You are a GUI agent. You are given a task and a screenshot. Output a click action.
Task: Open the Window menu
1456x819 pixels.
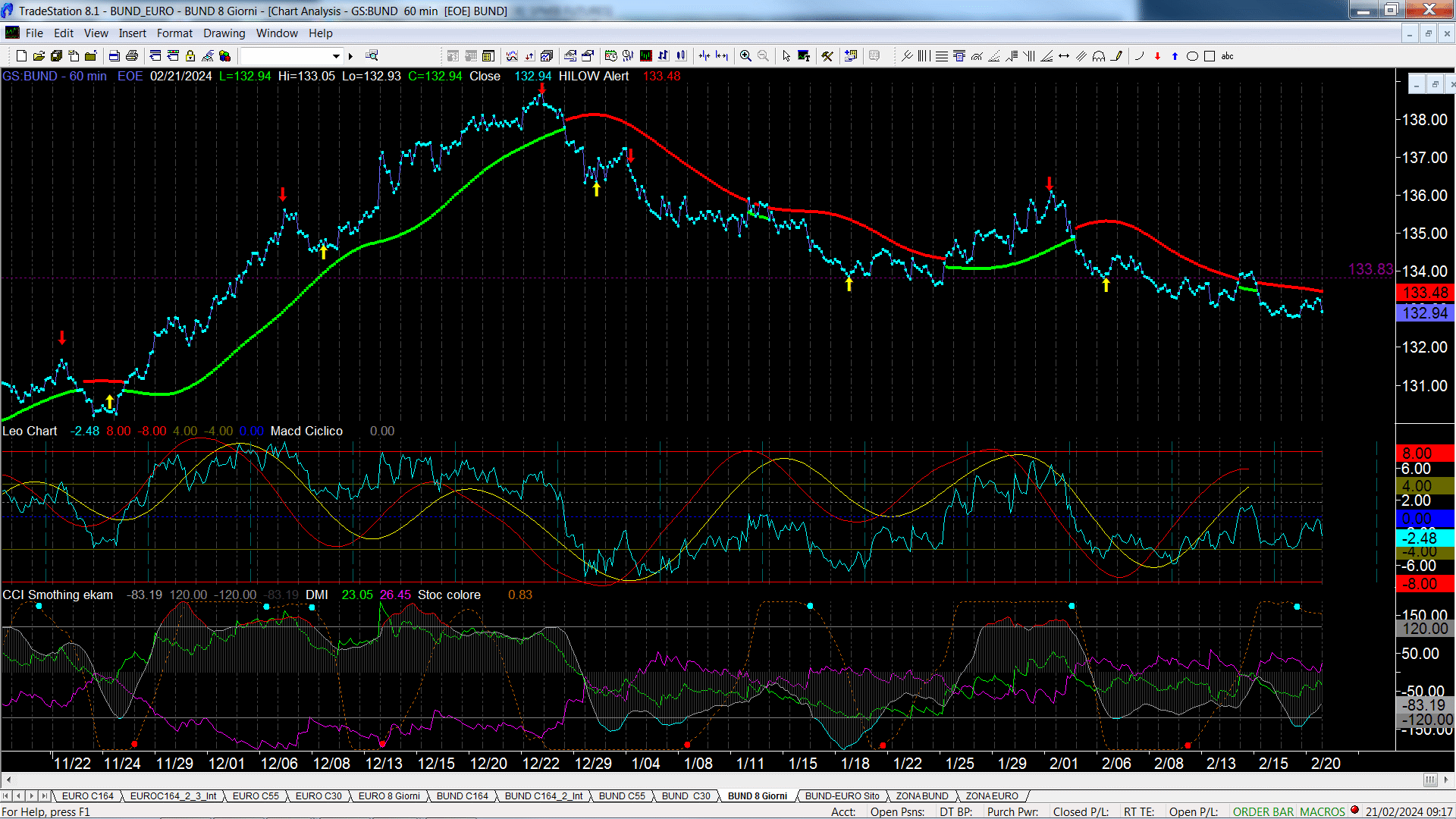[277, 33]
